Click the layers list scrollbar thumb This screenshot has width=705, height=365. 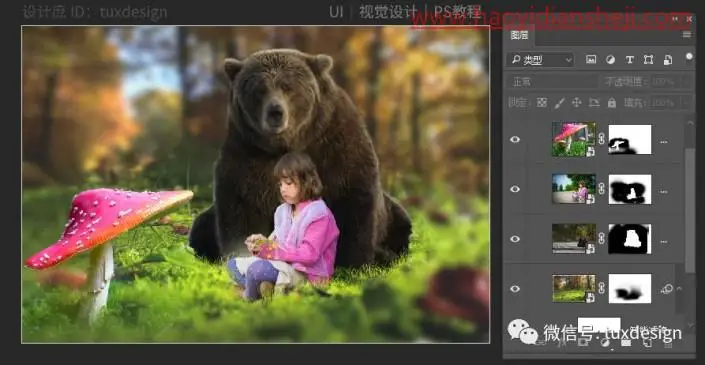pyautogui.click(x=690, y=209)
